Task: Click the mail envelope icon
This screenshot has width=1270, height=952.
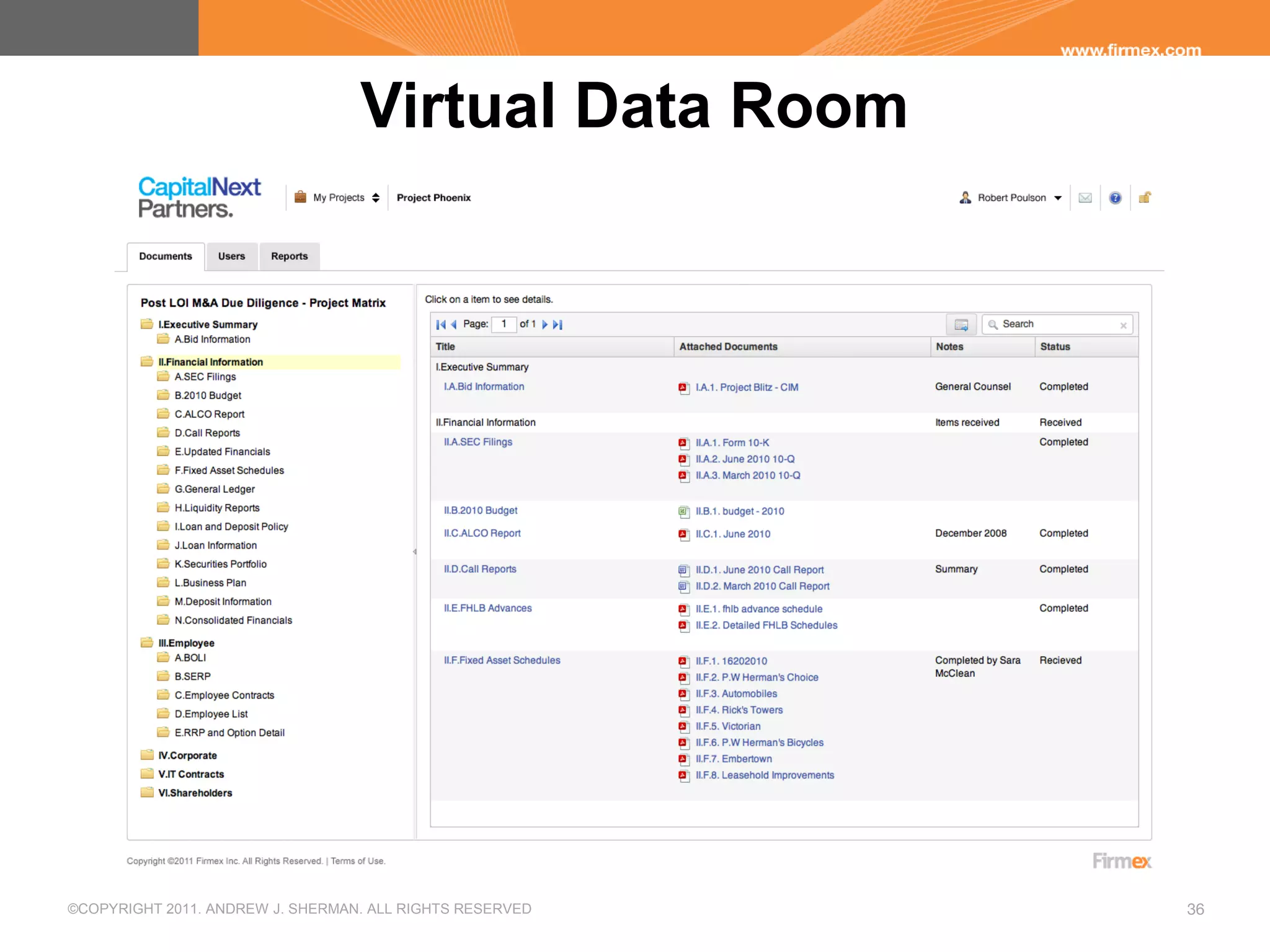Action: click(1085, 198)
